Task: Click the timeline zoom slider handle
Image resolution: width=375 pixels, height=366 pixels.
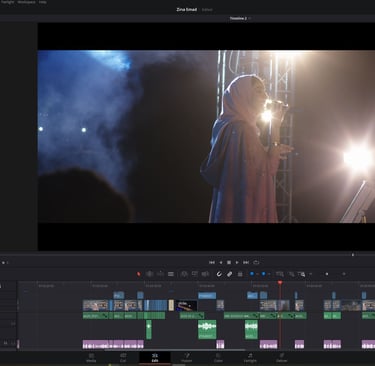Action: [327, 274]
